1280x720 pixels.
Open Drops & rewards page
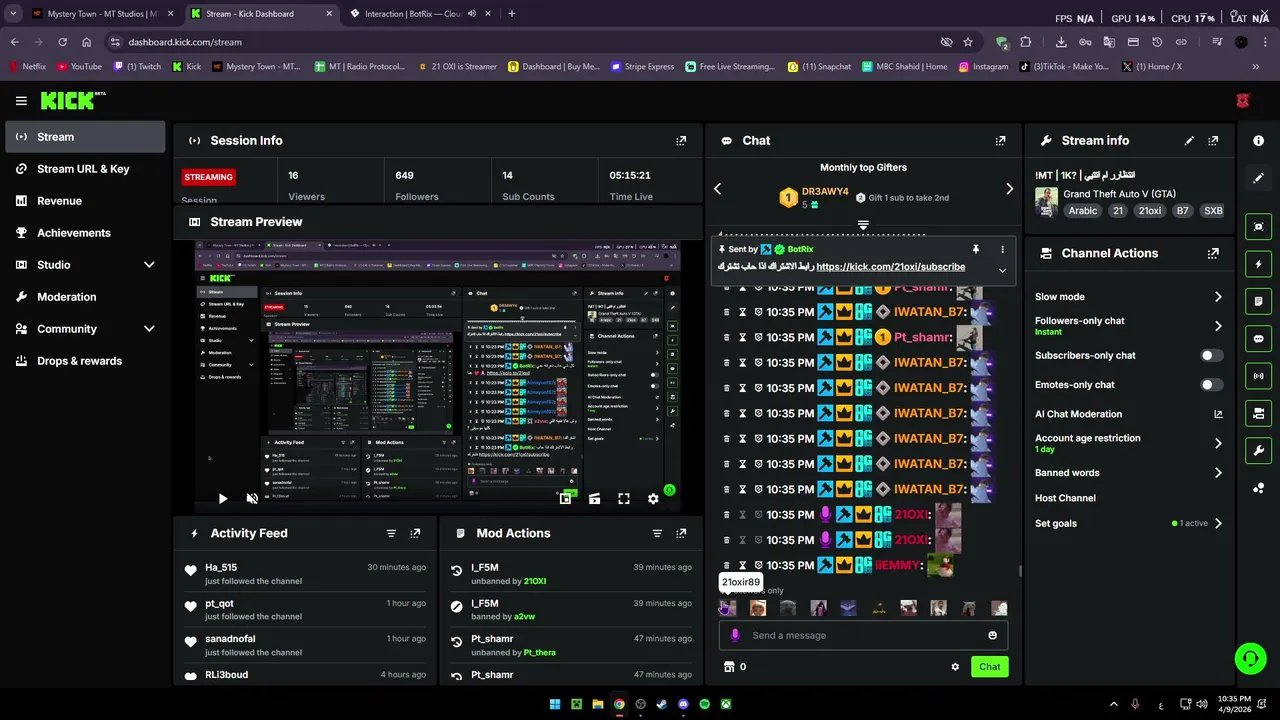pyautogui.click(x=85, y=361)
